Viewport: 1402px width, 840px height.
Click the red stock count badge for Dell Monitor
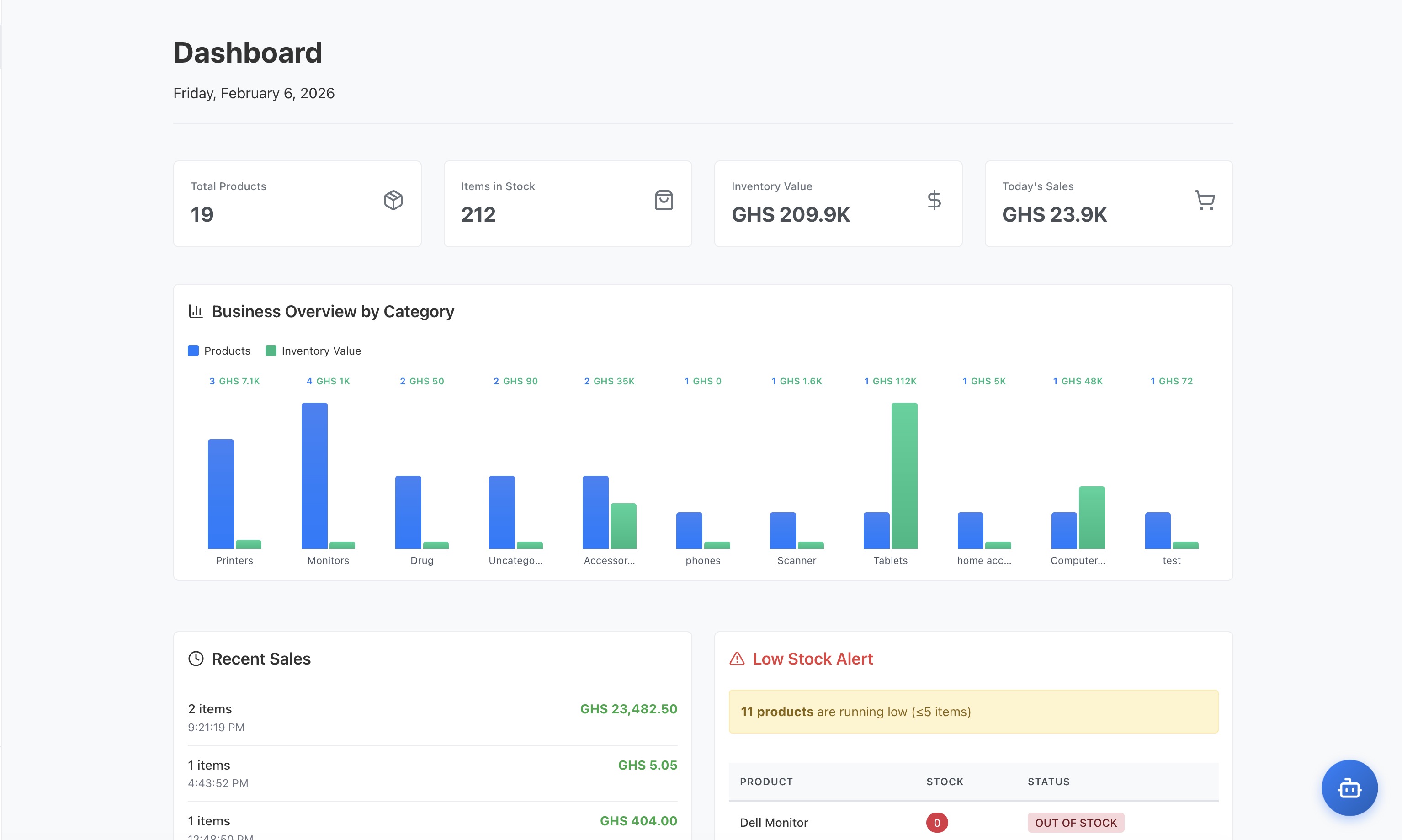click(937, 822)
